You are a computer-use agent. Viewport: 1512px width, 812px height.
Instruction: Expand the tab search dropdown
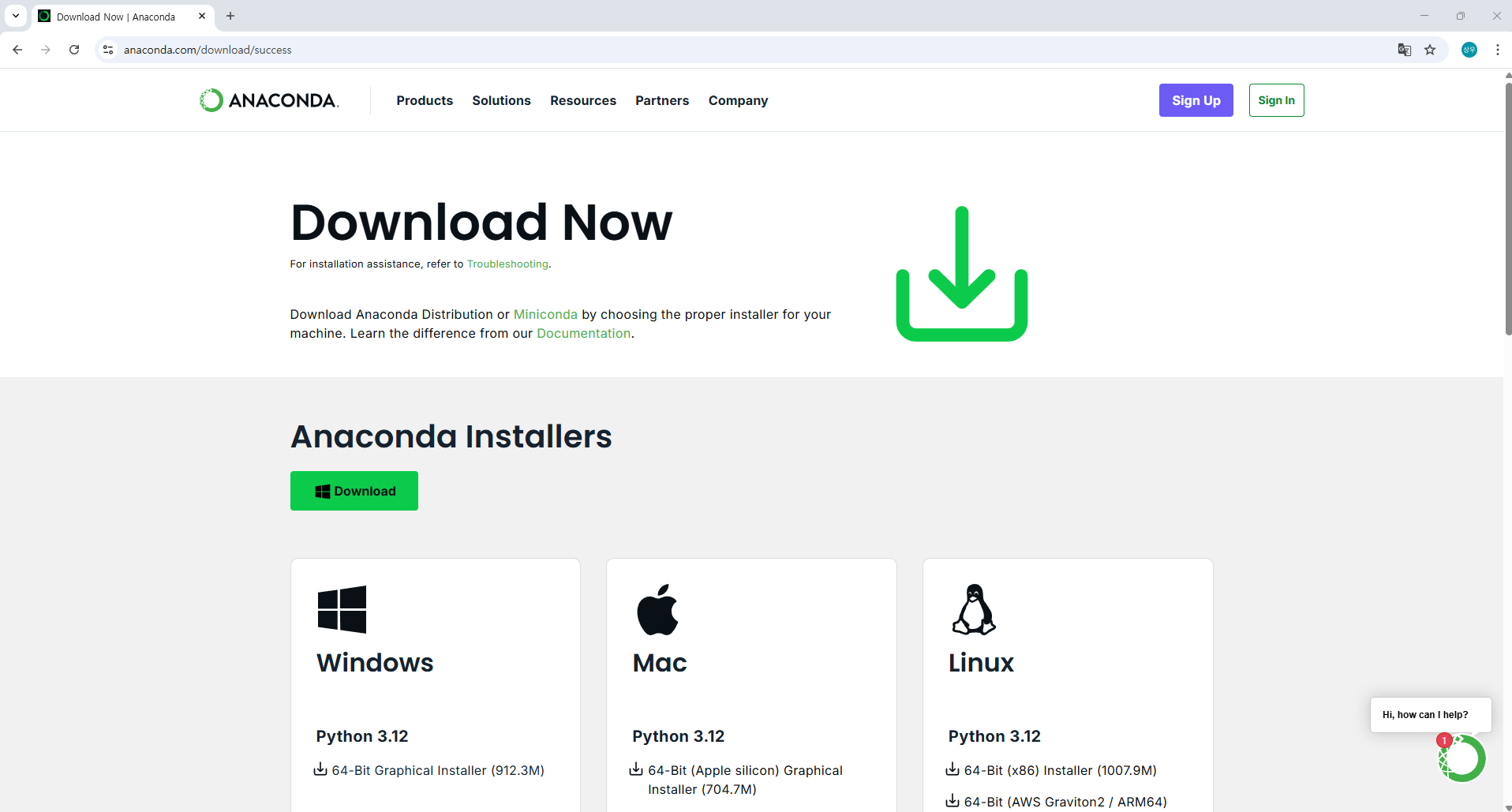coord(16,16)
